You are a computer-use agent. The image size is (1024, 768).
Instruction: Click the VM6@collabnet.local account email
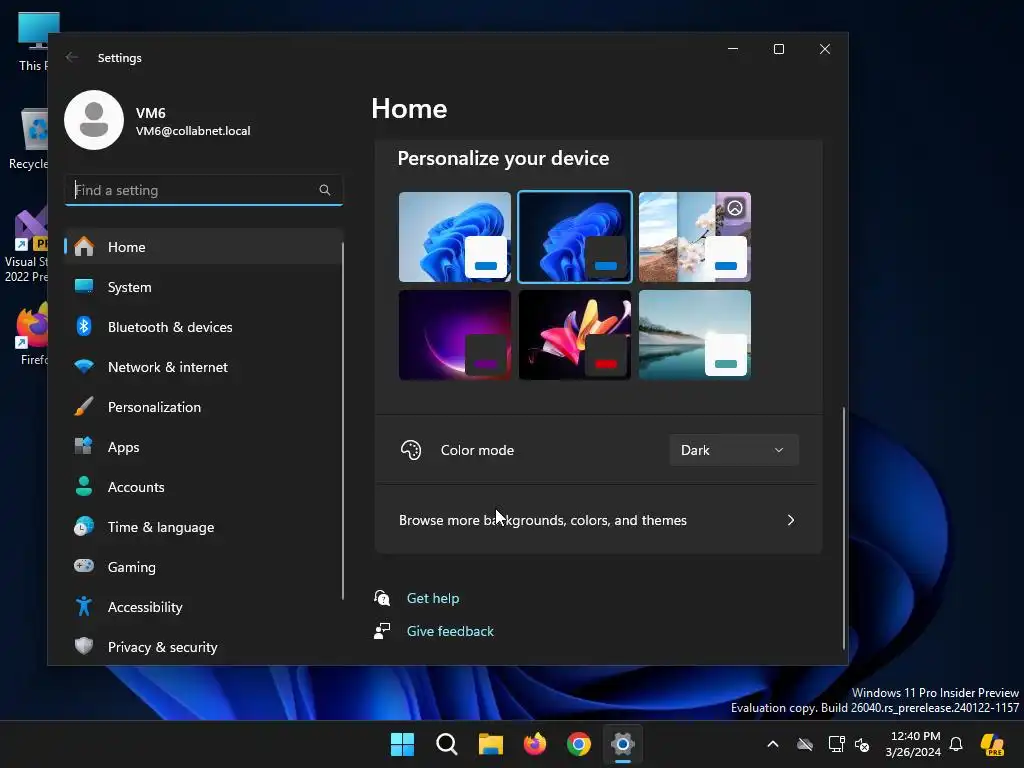tap(193, 131)
